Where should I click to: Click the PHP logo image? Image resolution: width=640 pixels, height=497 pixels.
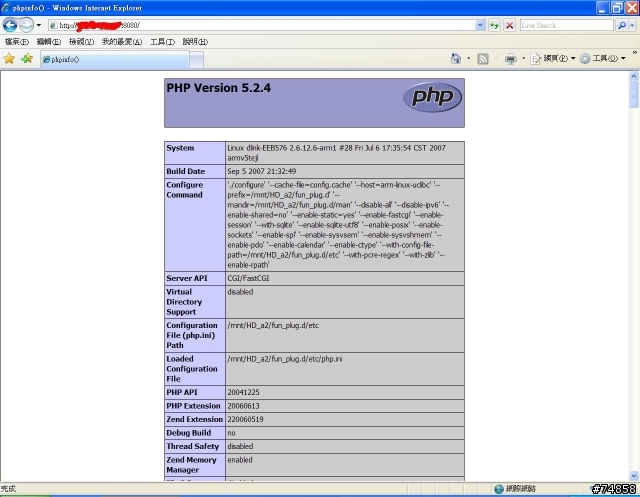click(x=432, y=97)
